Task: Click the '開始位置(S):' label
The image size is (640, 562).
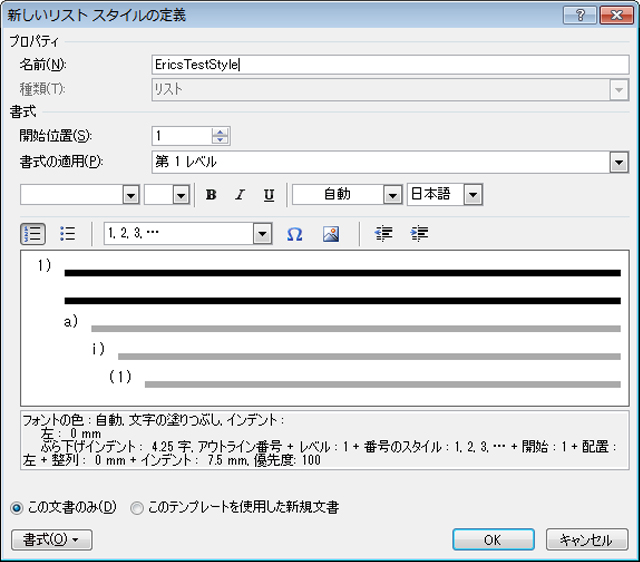Action: (56, 136)
